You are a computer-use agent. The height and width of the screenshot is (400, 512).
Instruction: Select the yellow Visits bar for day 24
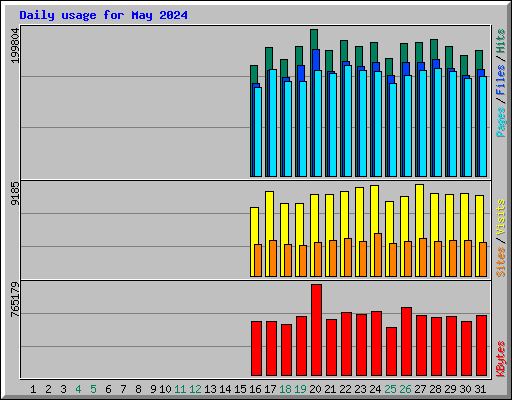point(373,209)
